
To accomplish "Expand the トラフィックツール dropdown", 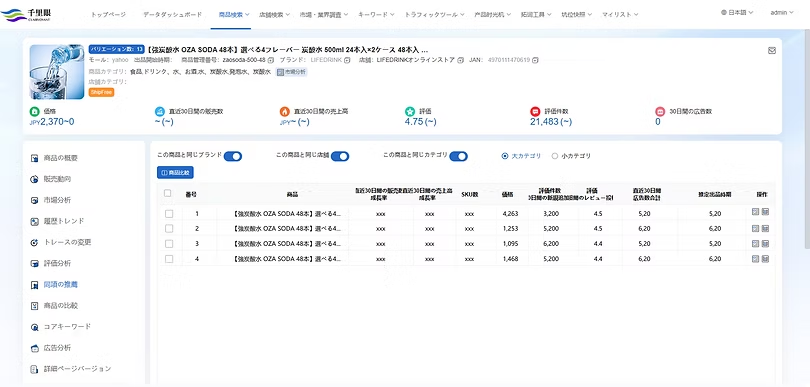I will click(434, 14).
